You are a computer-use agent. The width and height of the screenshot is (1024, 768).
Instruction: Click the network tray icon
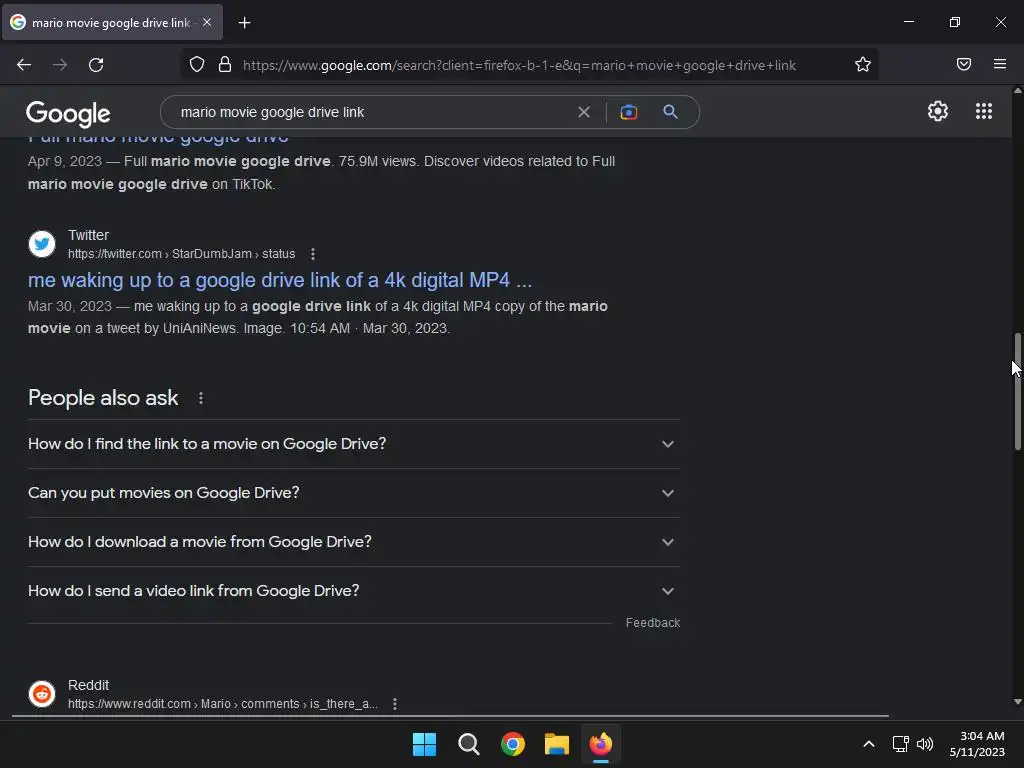click(x=901, y=744)
